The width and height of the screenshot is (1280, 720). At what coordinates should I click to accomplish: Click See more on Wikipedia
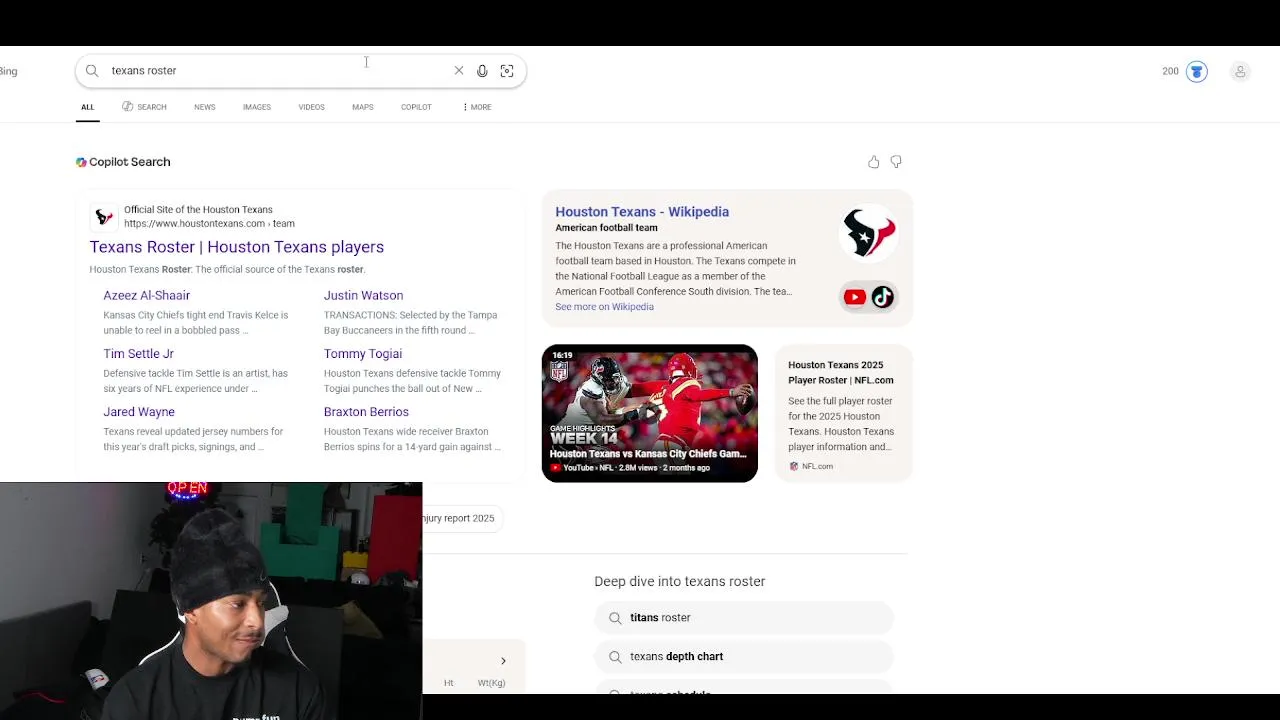click(x=605, y=307)
